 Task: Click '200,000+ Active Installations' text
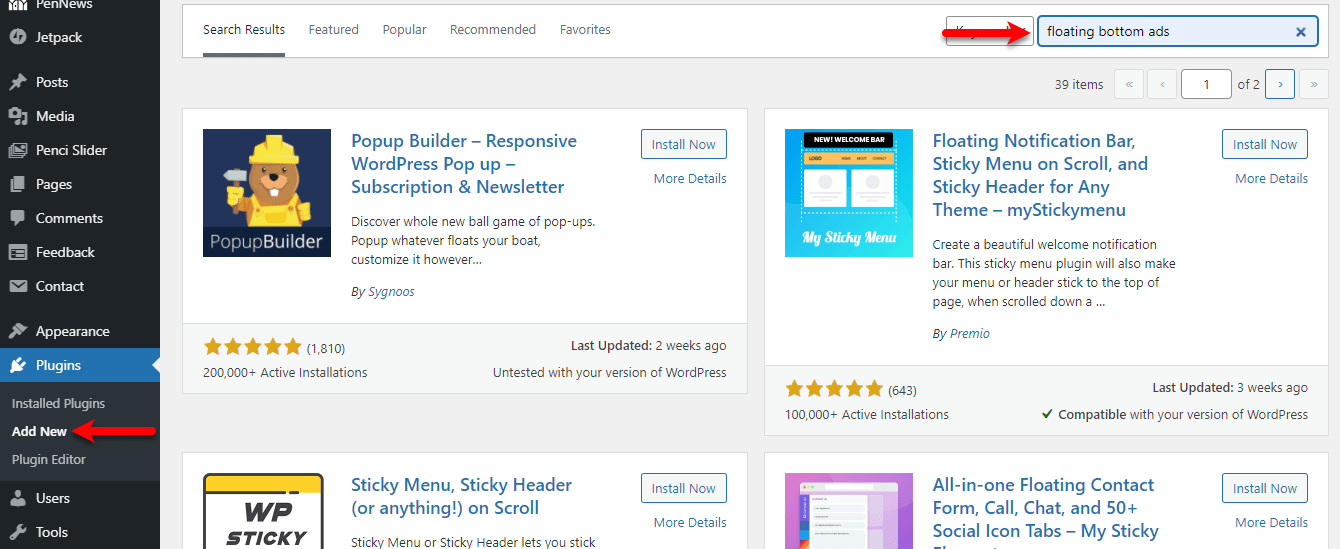point(285,373)
